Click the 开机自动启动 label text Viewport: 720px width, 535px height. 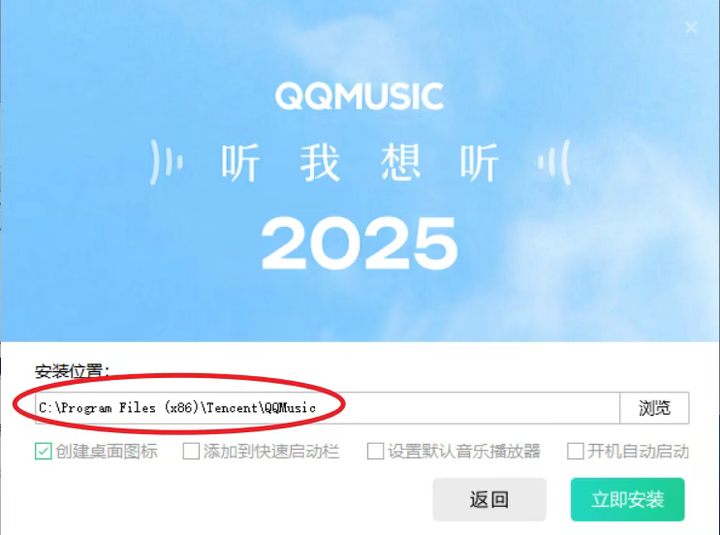638,451
